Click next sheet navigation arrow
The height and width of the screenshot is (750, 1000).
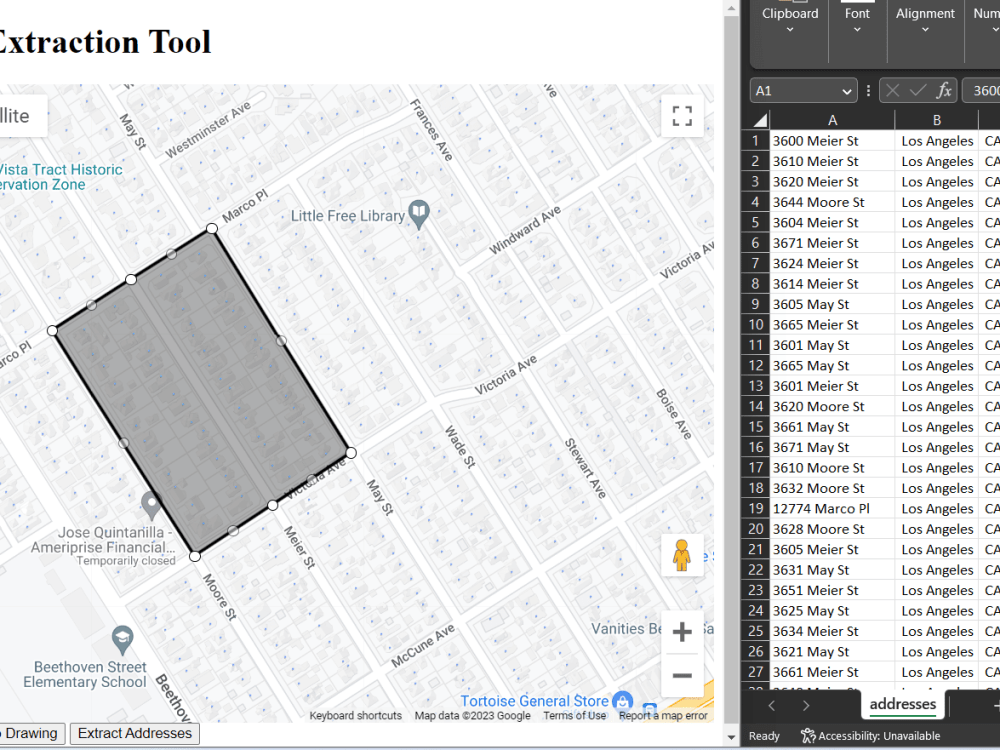click(x=805, y=705)
